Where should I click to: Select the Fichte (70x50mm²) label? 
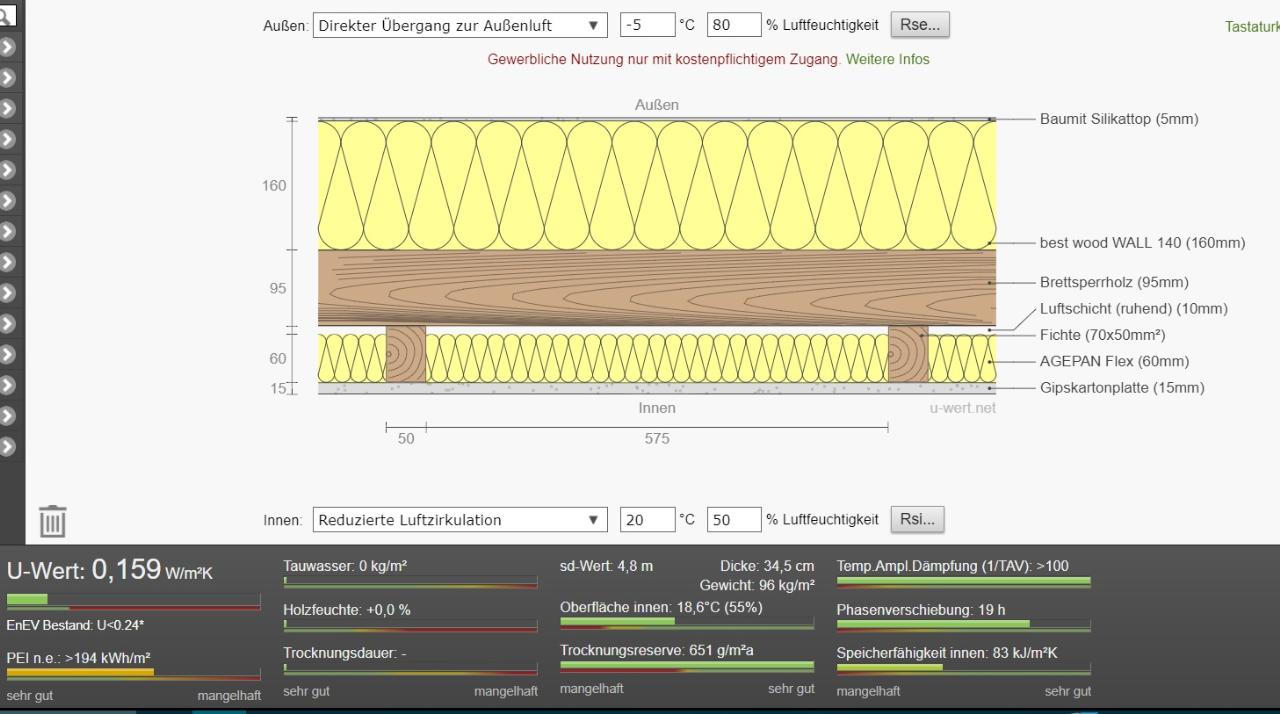[1102, 335]
